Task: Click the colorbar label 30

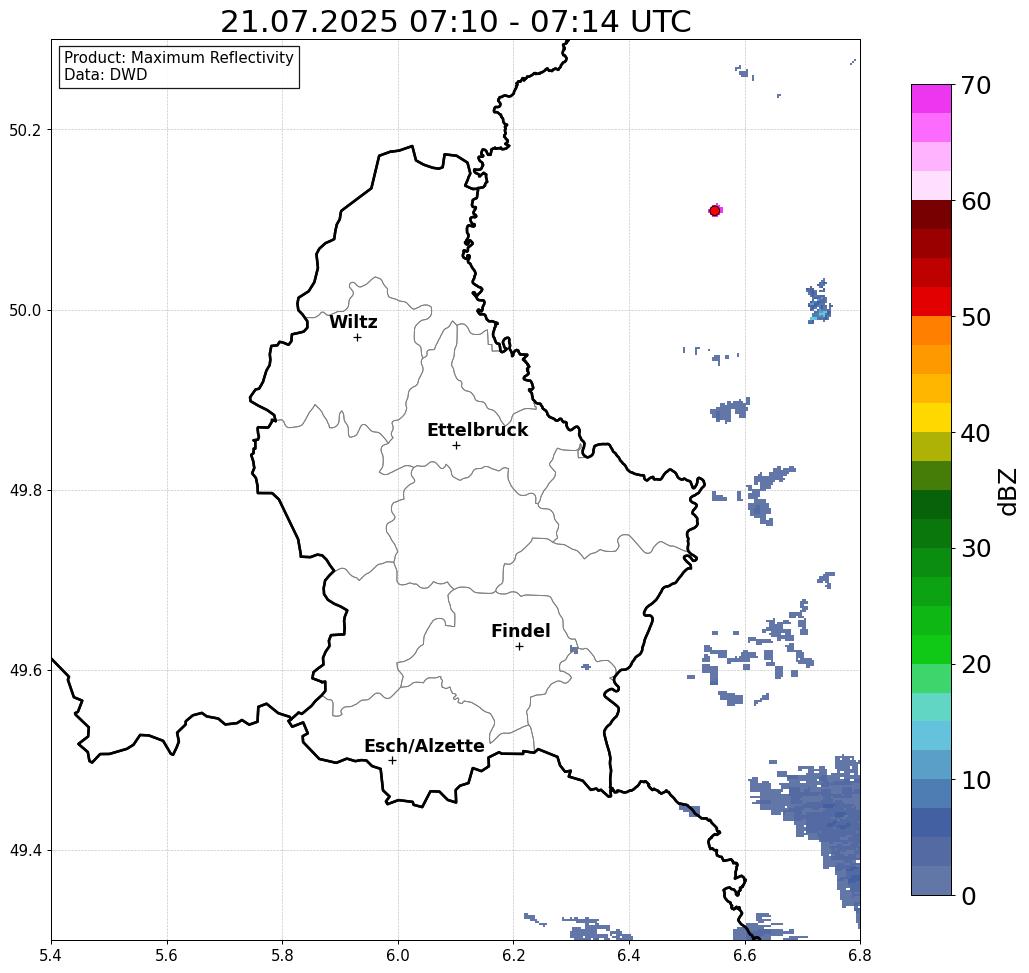Action: [976, 548]
